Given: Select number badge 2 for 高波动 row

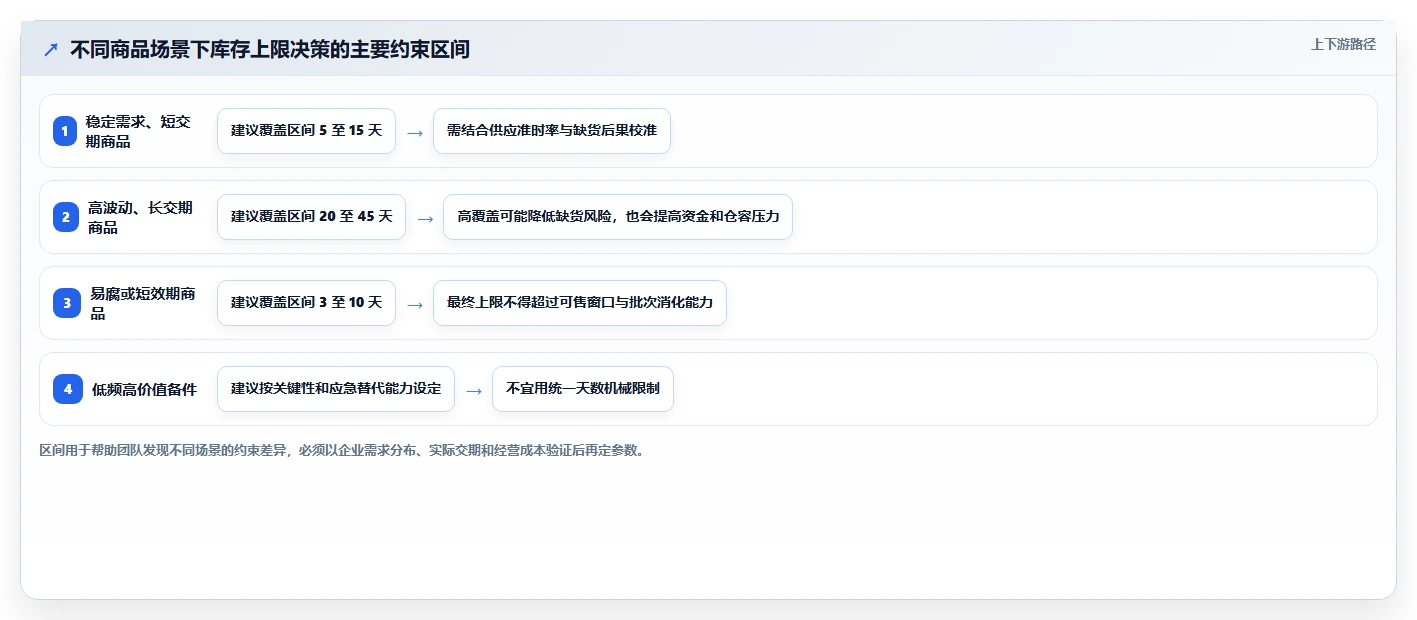Looking at the screenshot, I should point(65,217).
